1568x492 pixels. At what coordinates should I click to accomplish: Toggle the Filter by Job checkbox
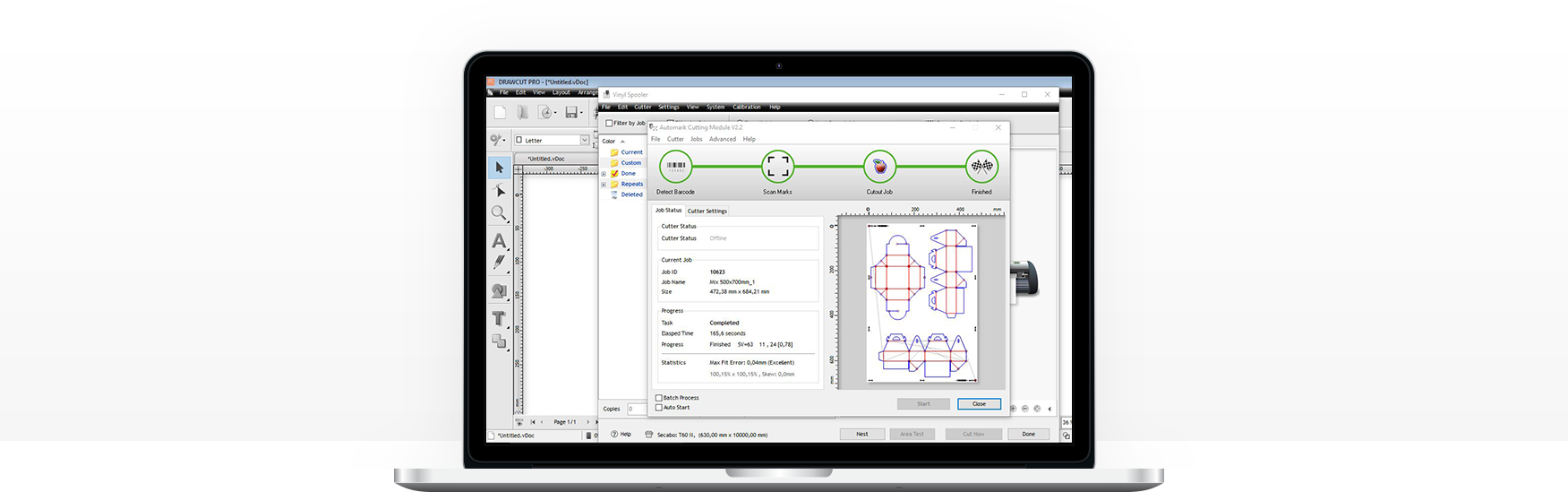pos(610,124)
